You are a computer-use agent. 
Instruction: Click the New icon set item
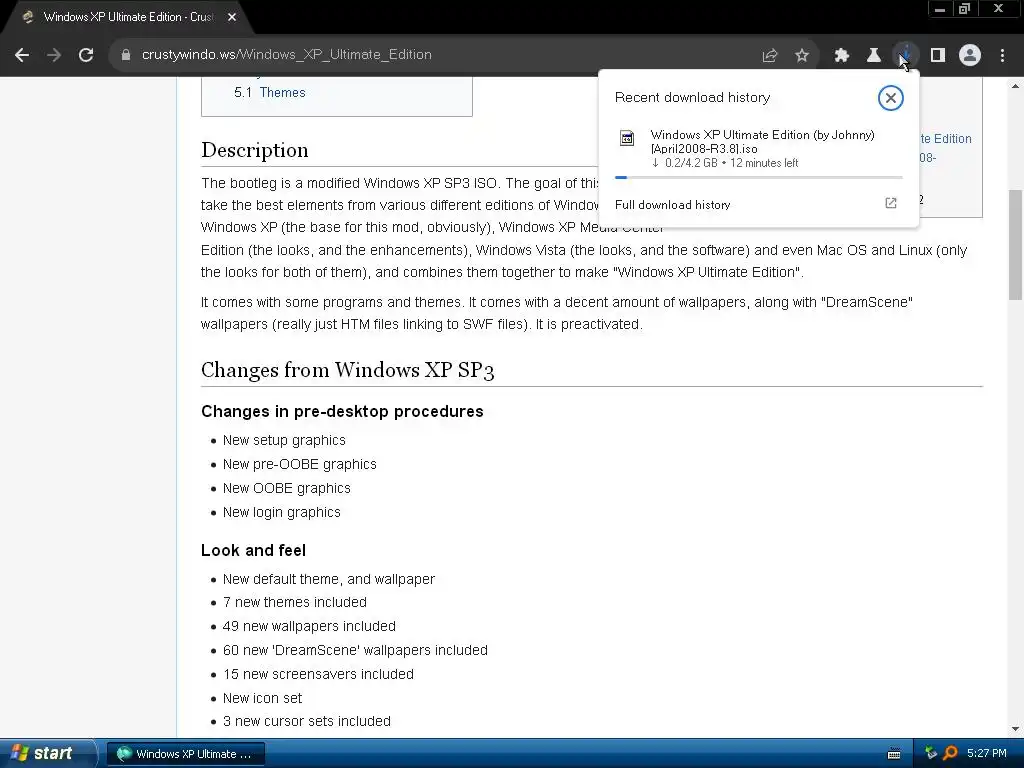[263, 698]
